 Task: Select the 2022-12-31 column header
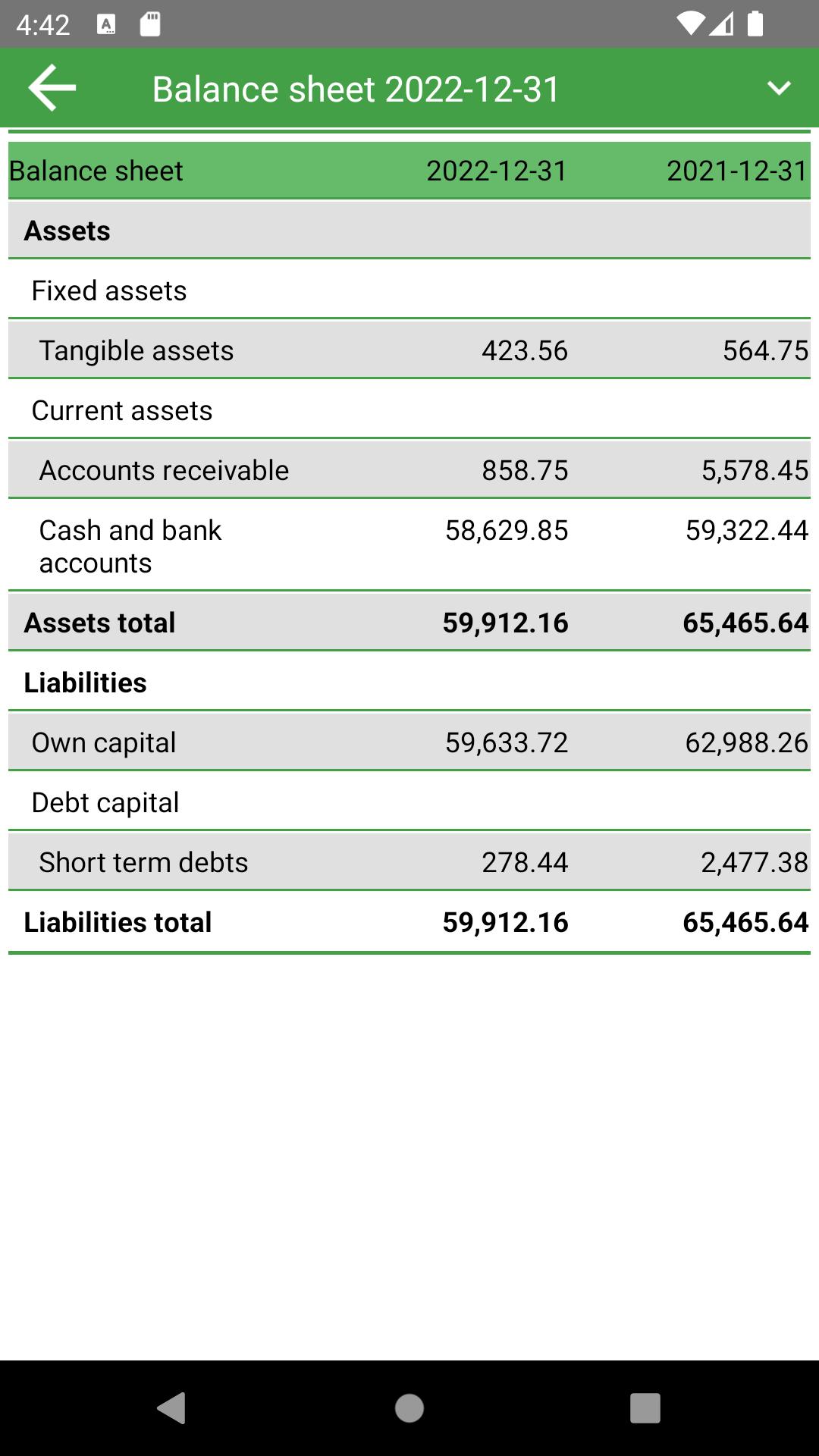tap(497, 171)
